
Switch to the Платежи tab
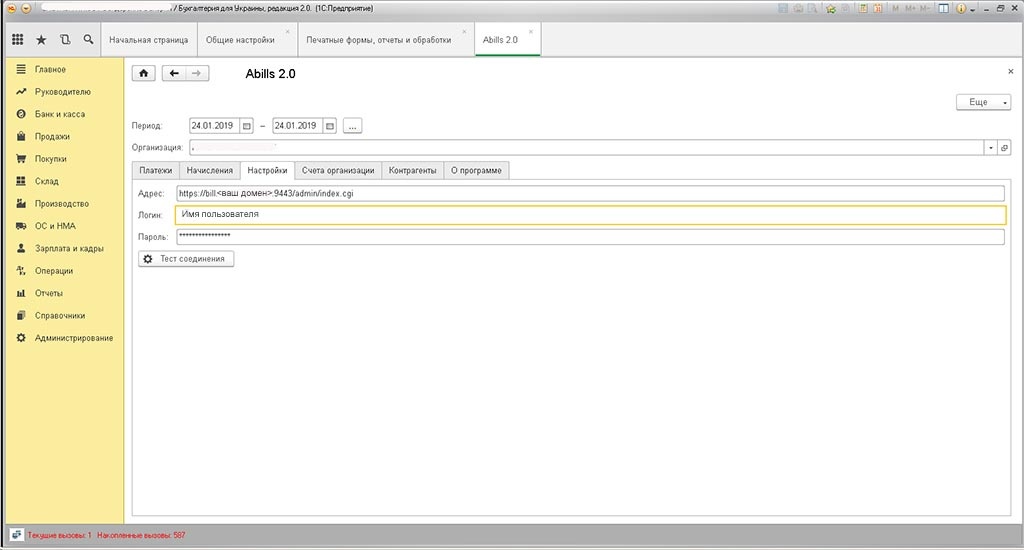[x=155, y=170]
